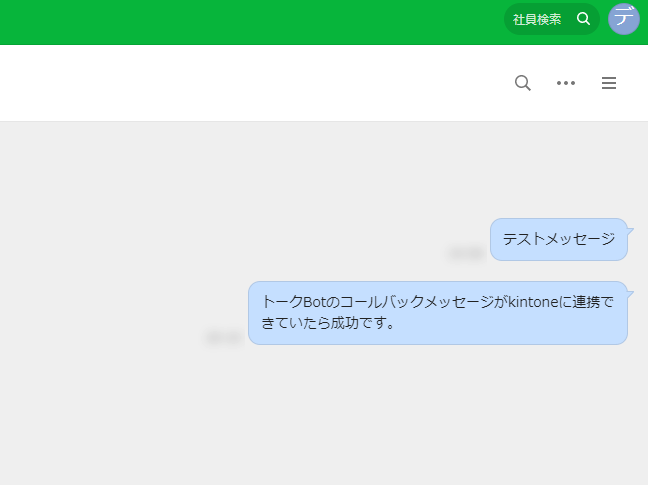
Task: Click empty green header bar area
Action: pos(250,22)
